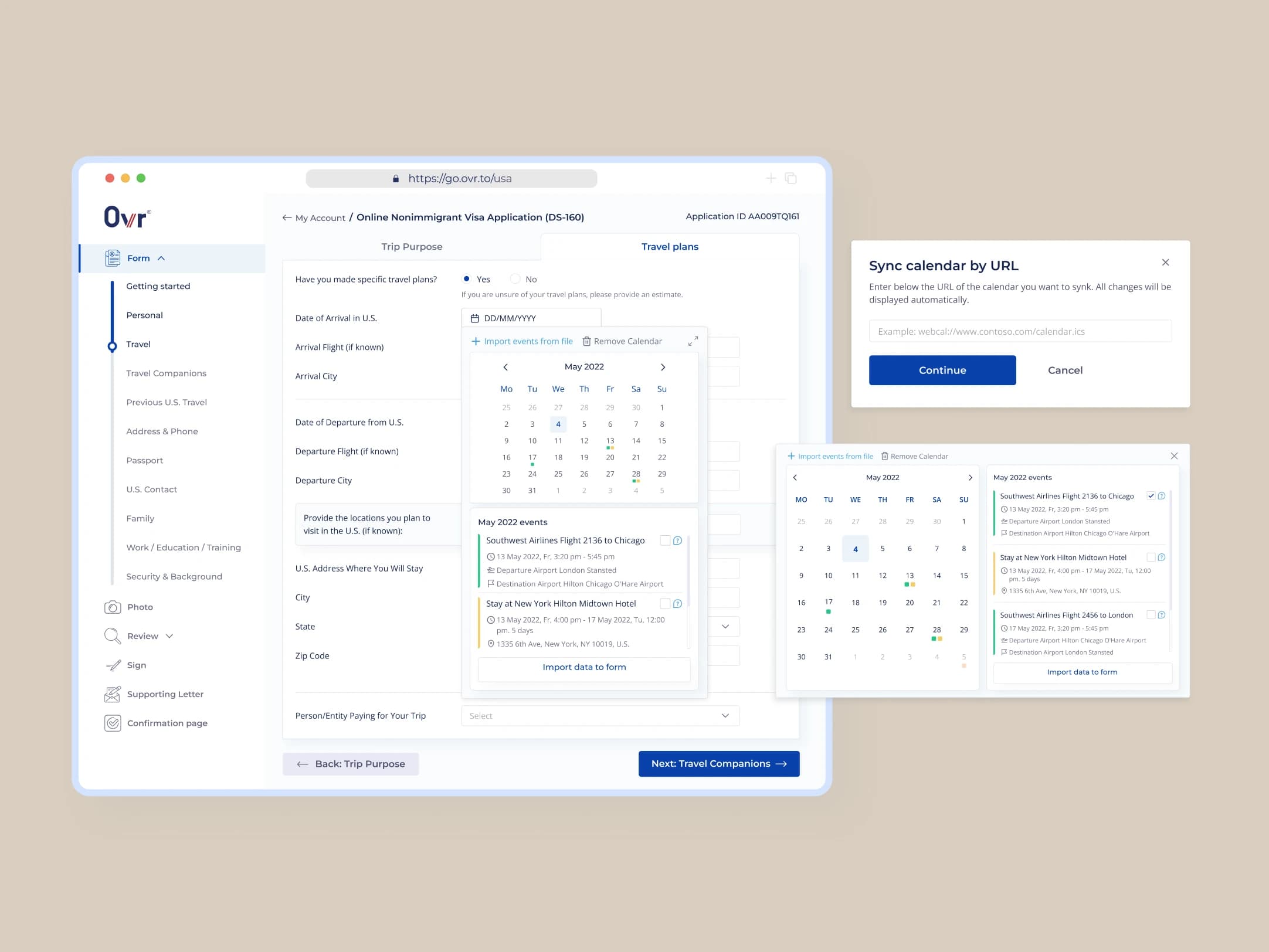The image size is (1269, 952).
Task: Click the Review magnifier icon
Action: coord(112,636)
